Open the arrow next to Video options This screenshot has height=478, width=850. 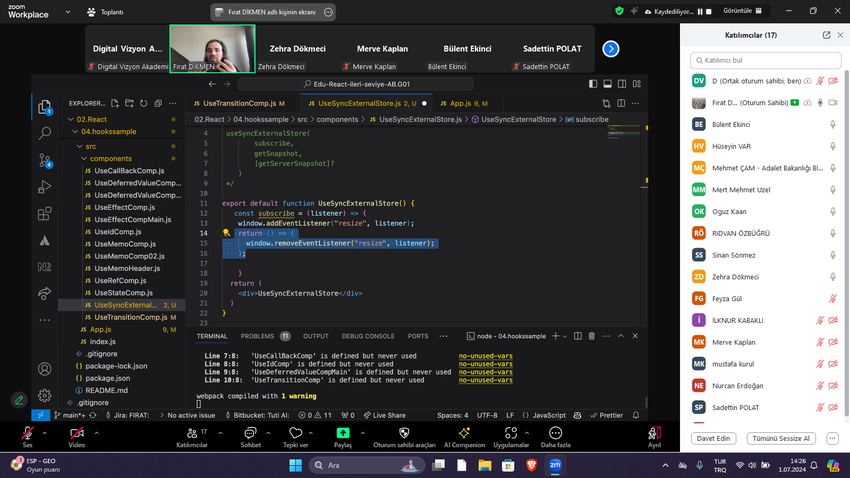coord(96,433)
